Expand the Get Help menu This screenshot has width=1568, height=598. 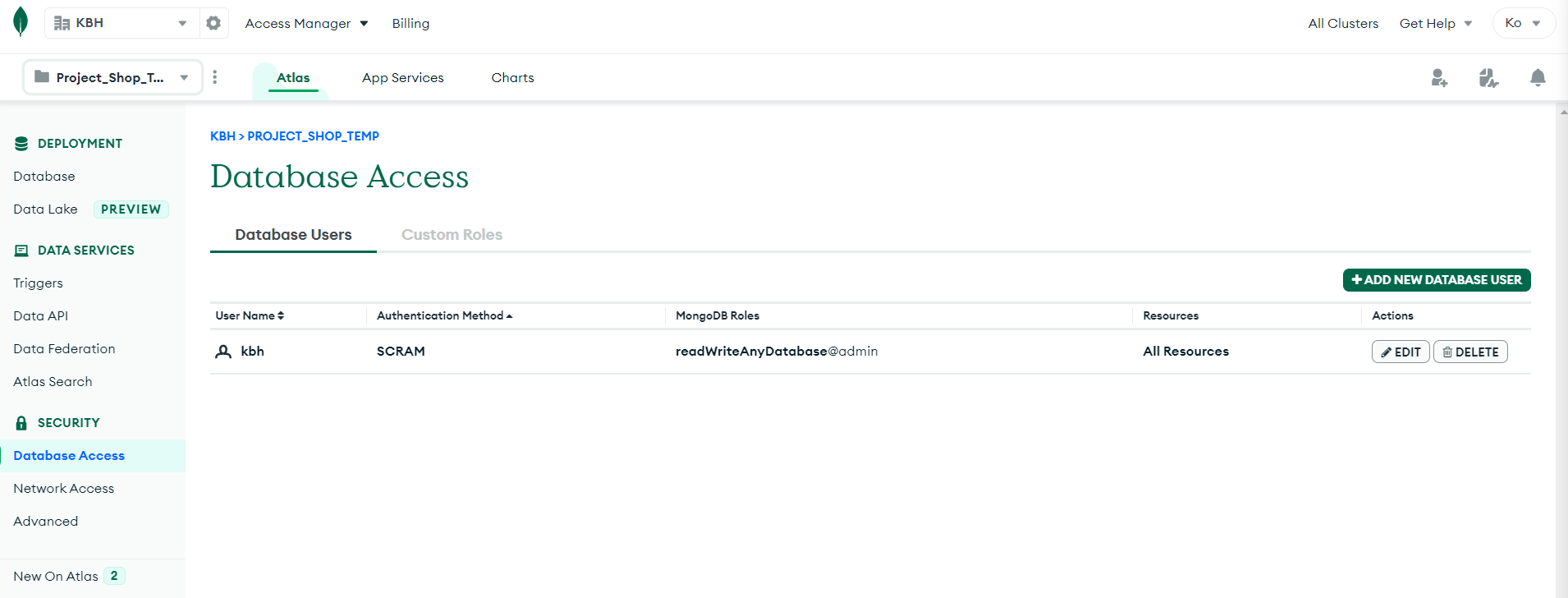click(1436, 23)
